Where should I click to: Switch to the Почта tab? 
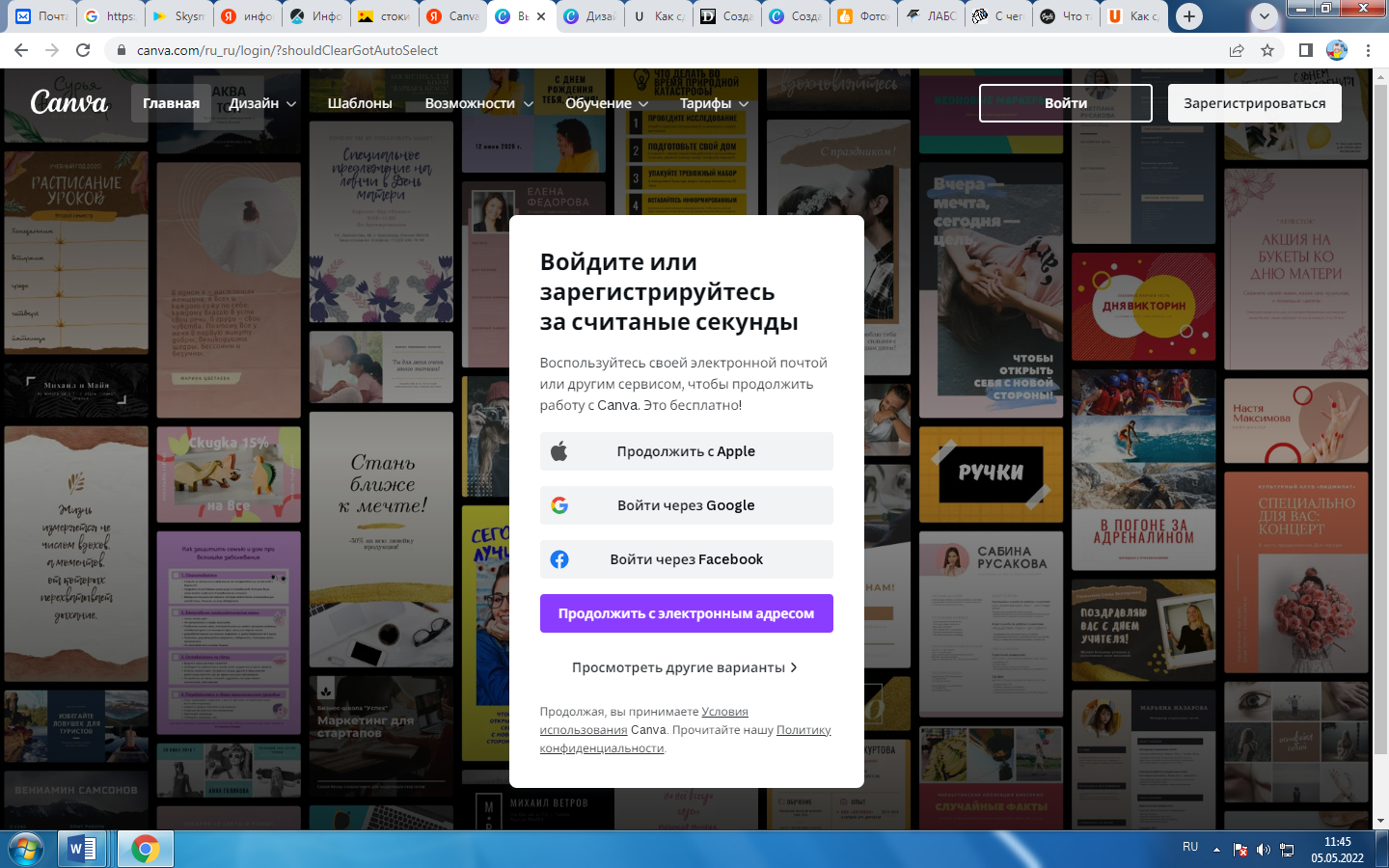41,16
